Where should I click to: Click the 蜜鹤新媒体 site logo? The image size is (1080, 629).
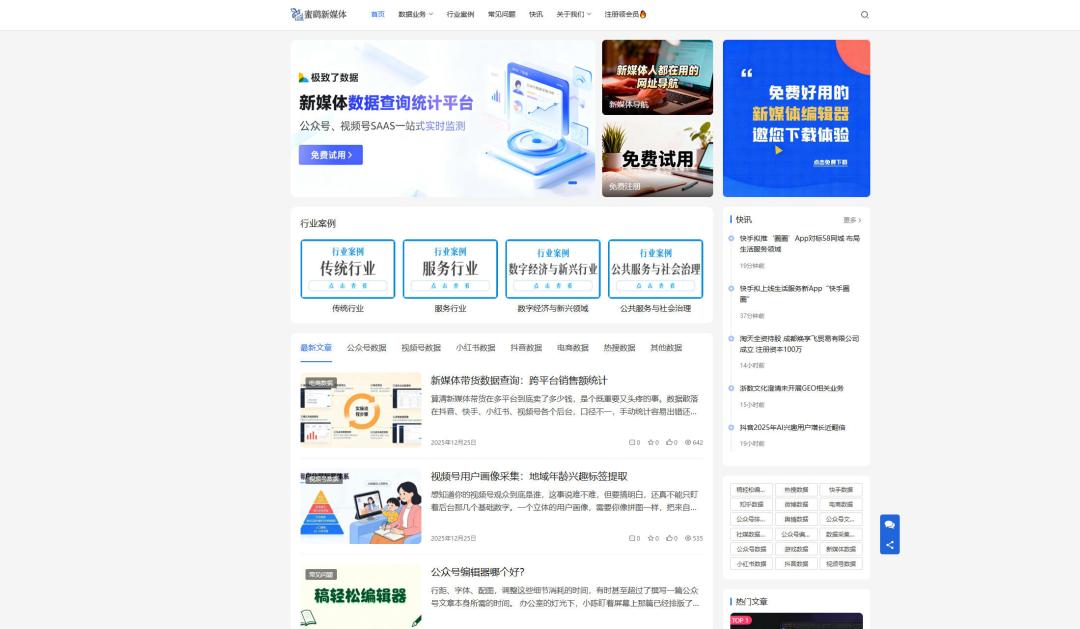(318, 14)
